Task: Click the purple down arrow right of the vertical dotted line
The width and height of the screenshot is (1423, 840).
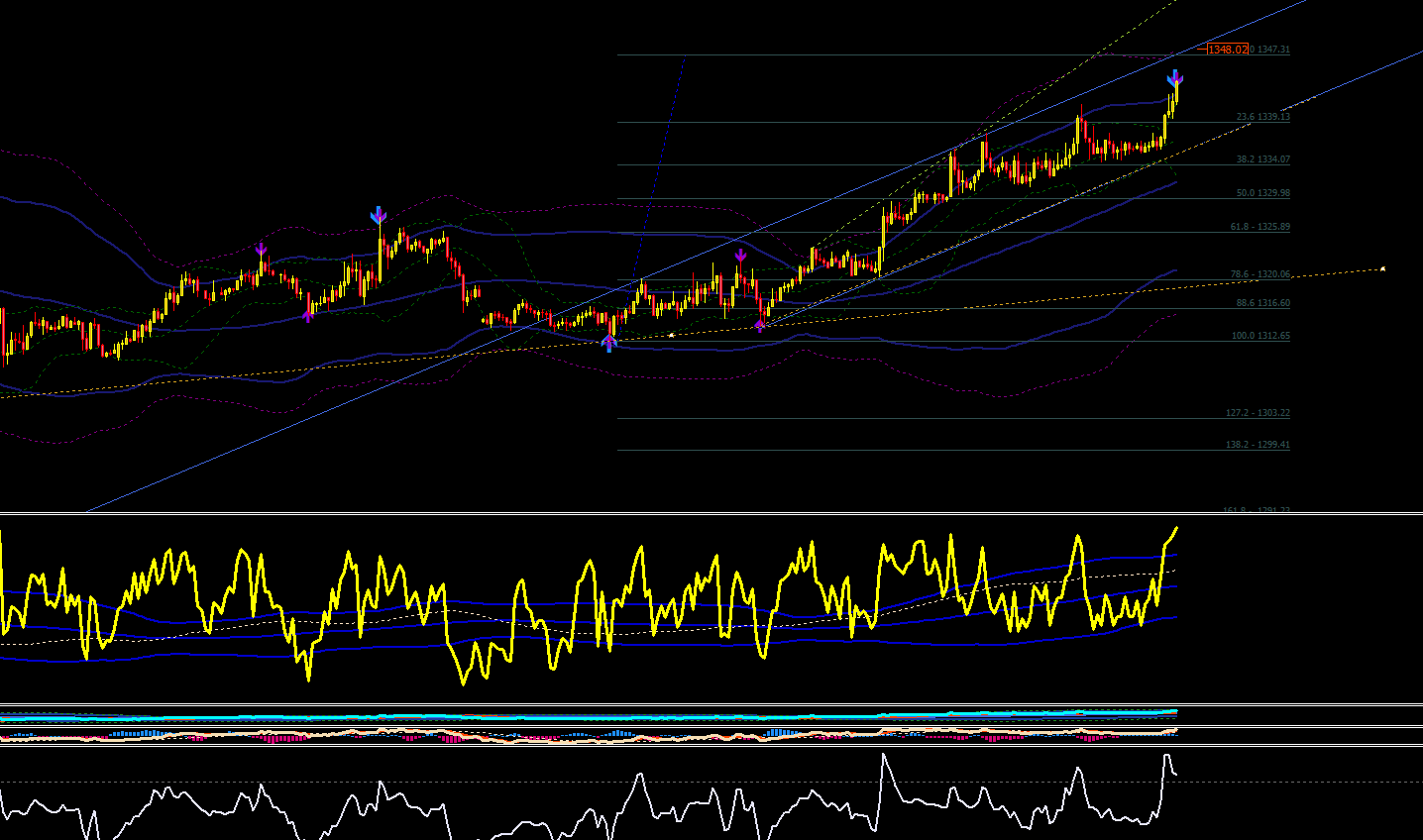Action: pyautogui.click(x=740, y=256)
